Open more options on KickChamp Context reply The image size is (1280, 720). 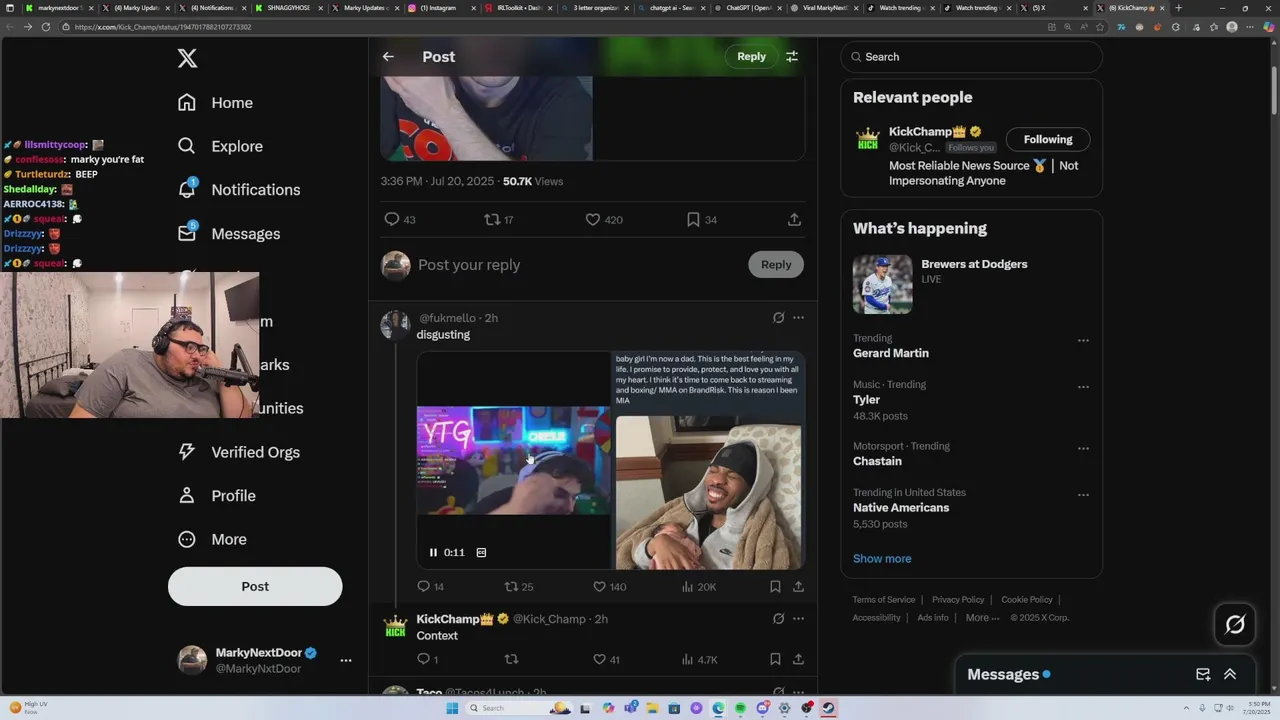point(798,619)
